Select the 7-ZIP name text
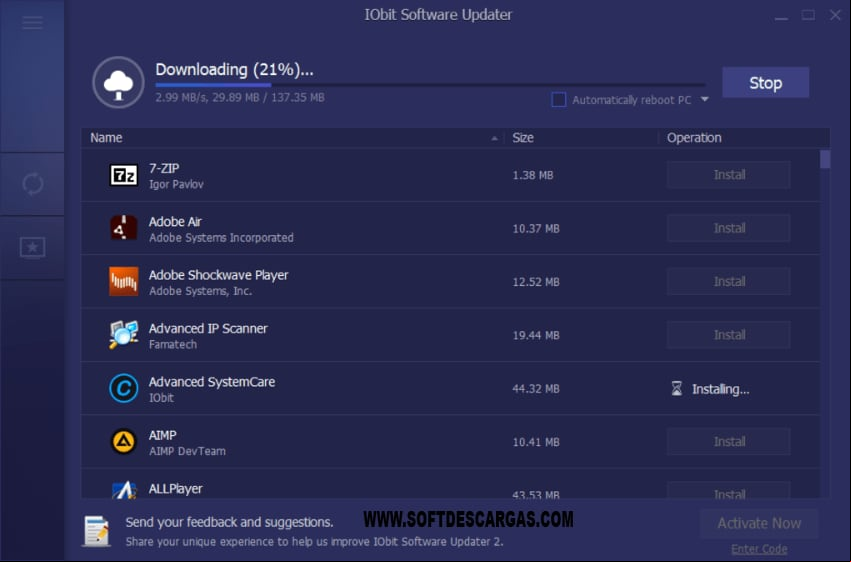 [x=164, y=168]
